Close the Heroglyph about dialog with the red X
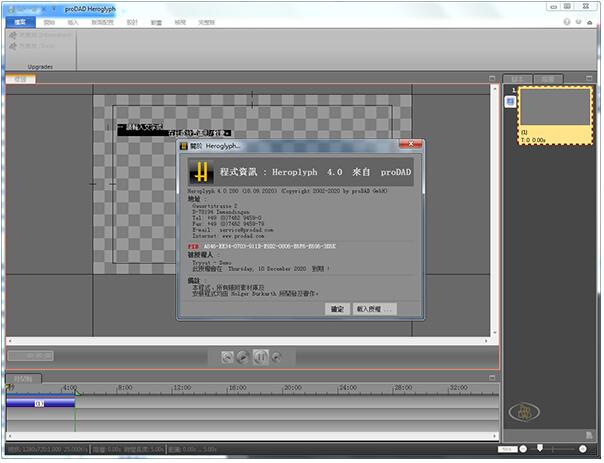The image size is (604, 463). click(411, 144)
